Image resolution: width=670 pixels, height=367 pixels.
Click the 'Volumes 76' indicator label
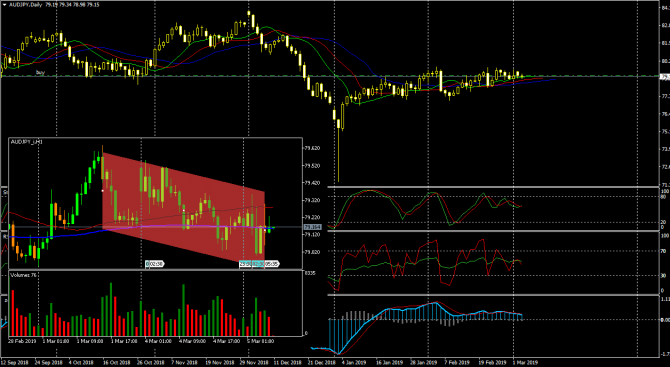[24, 275]
